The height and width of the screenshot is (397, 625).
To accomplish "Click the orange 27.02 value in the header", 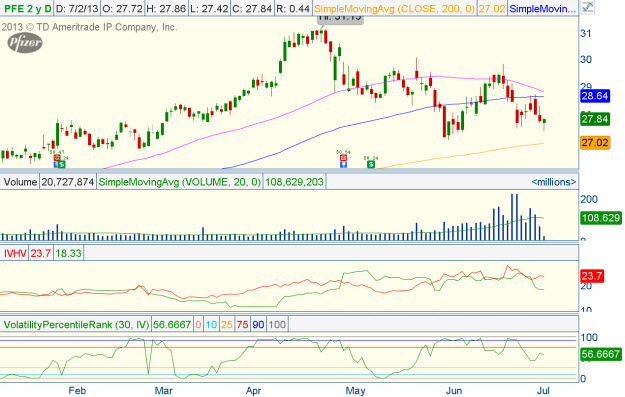I will [492, 8].
